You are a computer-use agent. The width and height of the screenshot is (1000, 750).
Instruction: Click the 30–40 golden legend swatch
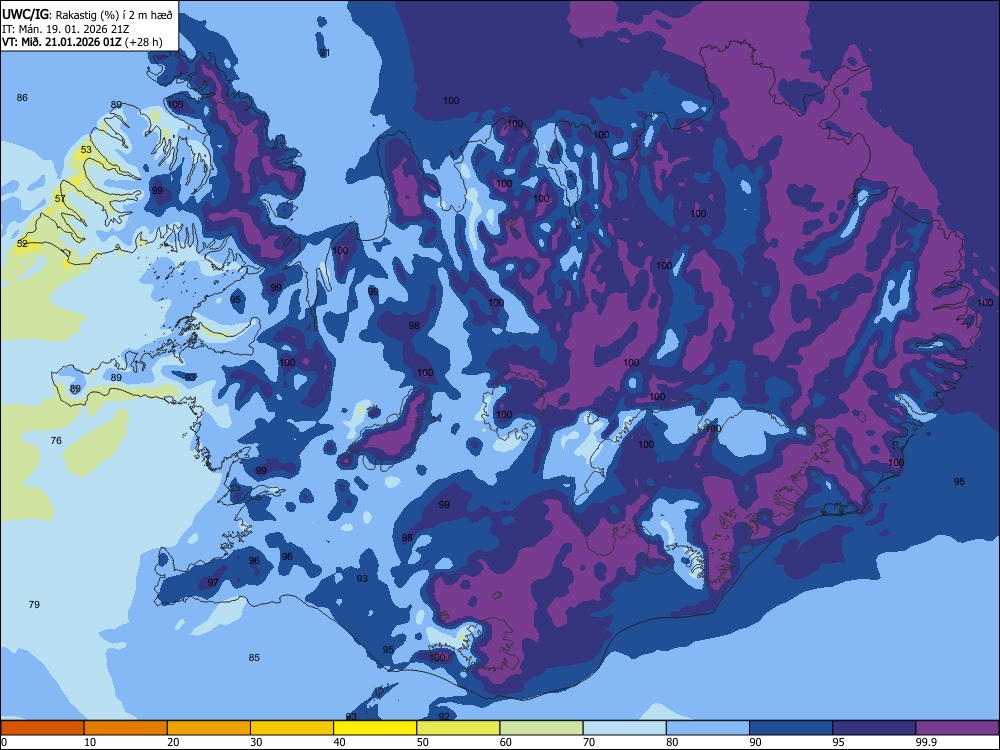pyautogui.click(x=292, y=728)
